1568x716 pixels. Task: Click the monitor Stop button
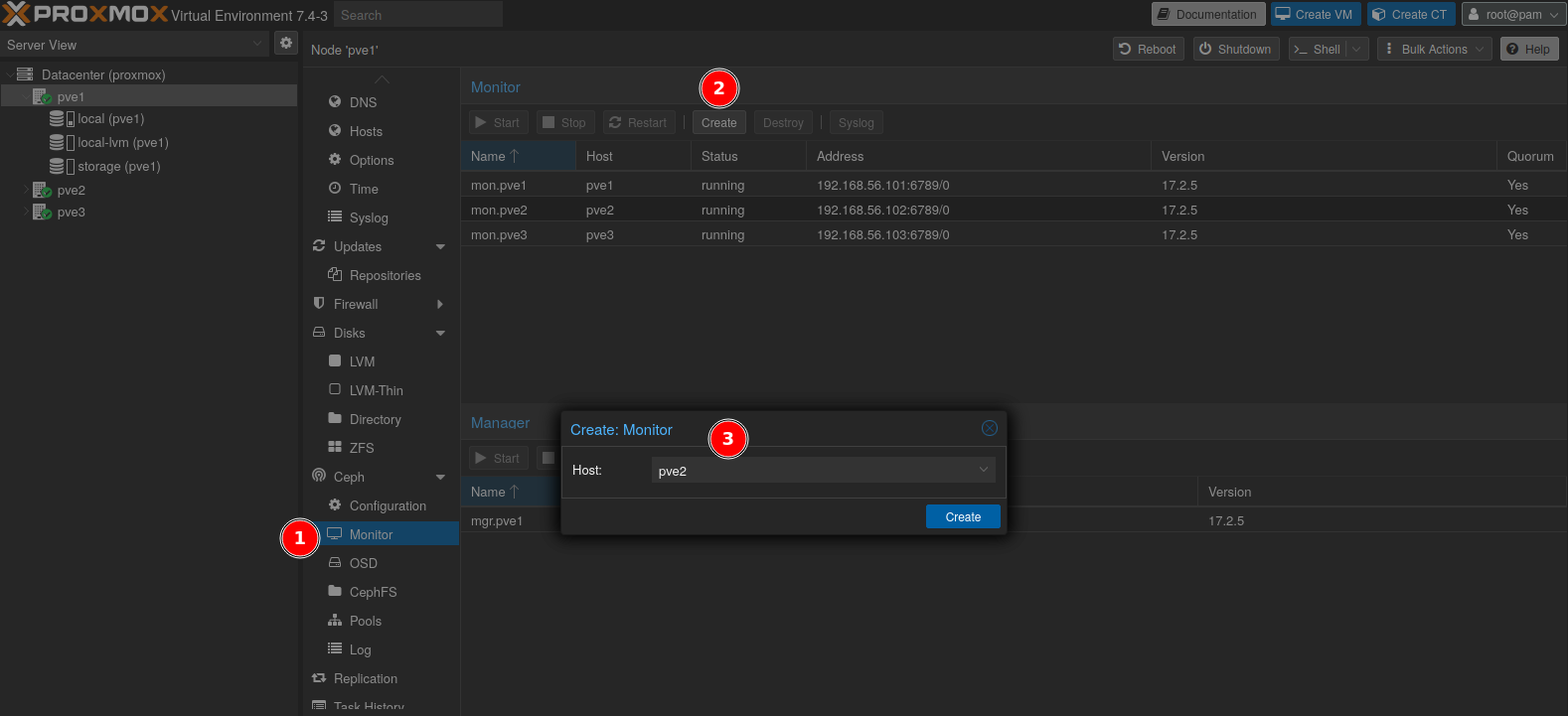(564, 122)
